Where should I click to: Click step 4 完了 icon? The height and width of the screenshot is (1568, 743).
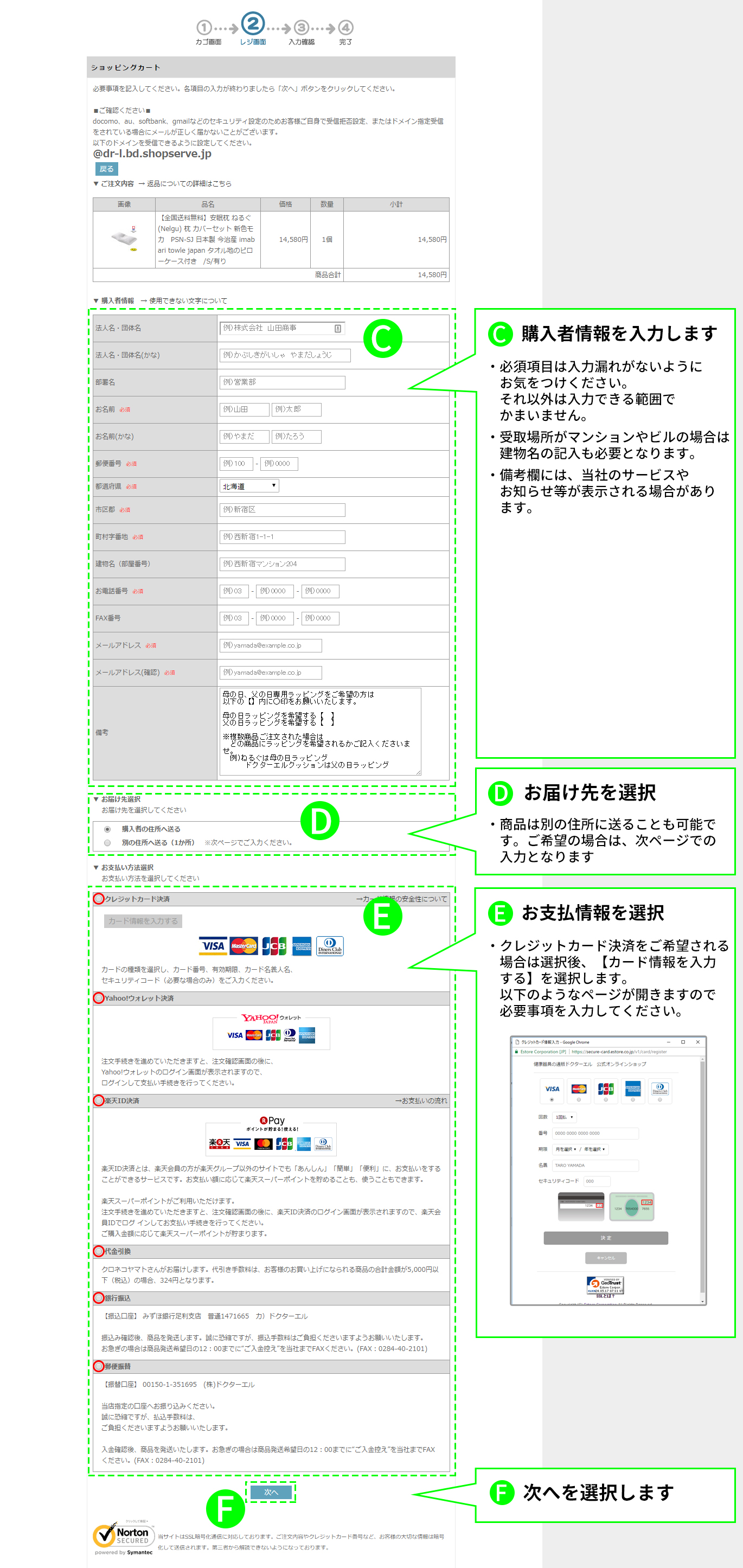(x=345, y=28)
